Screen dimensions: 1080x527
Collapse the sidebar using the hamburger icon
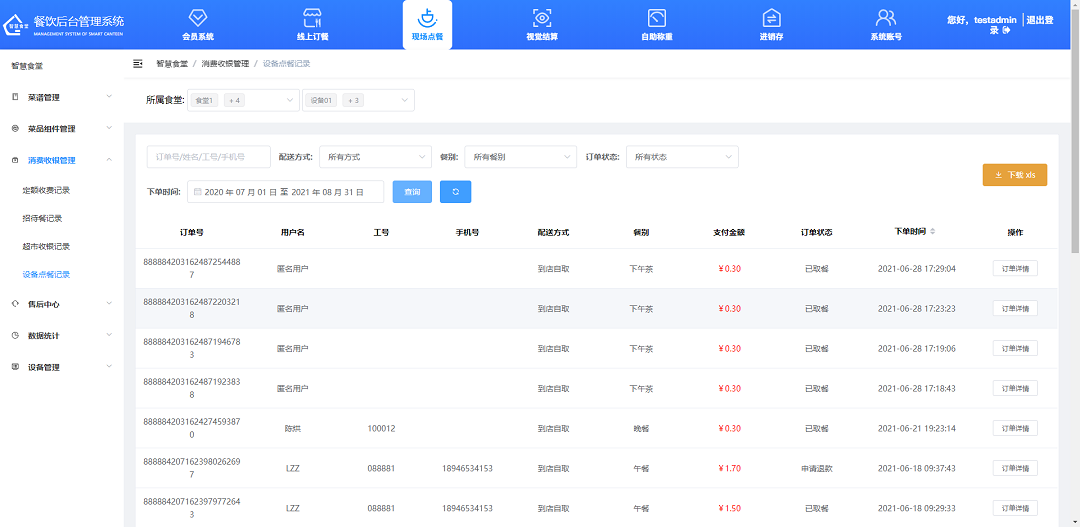(x=138, y=63)
